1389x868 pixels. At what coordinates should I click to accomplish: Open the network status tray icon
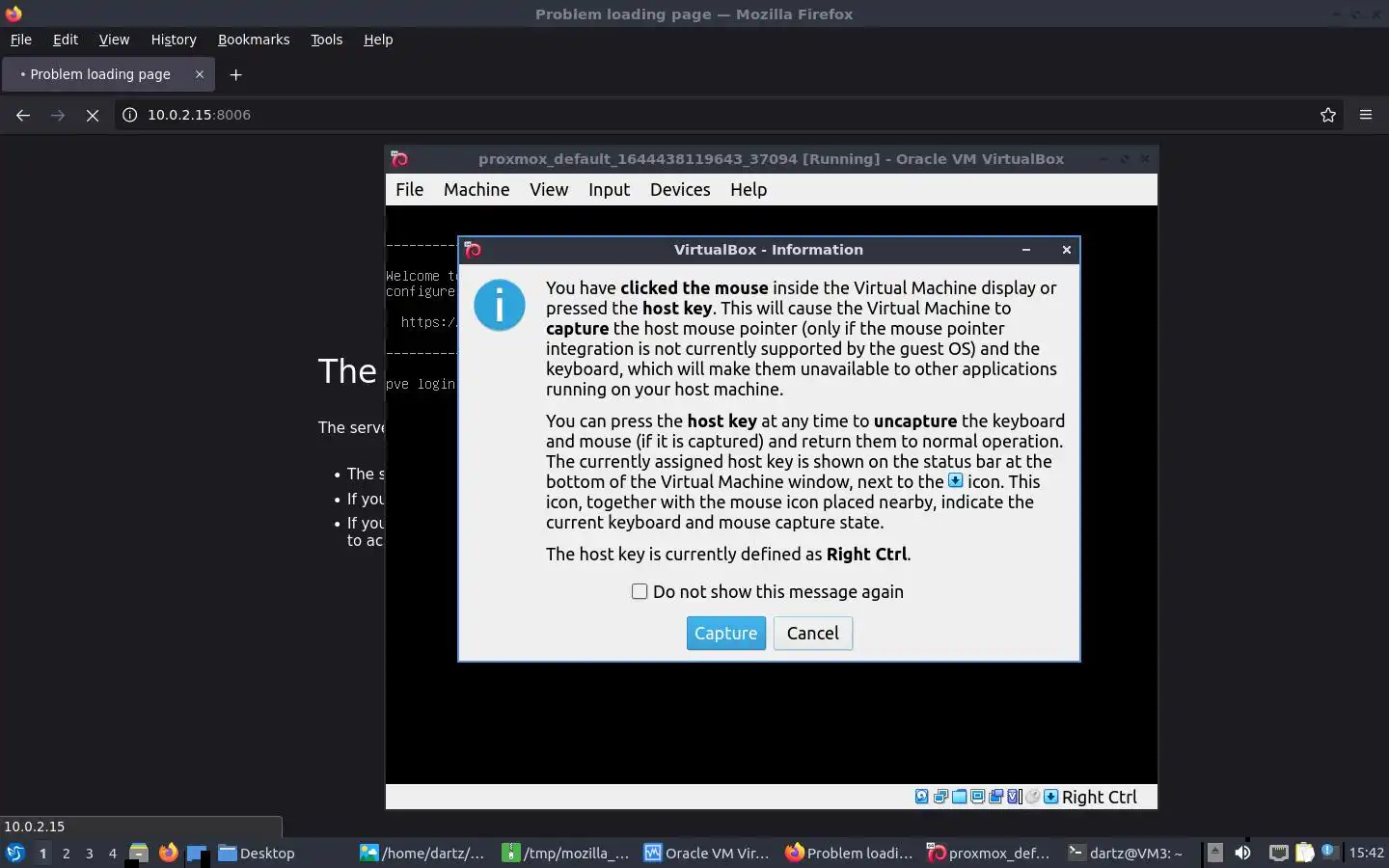tap(1278, 853)
